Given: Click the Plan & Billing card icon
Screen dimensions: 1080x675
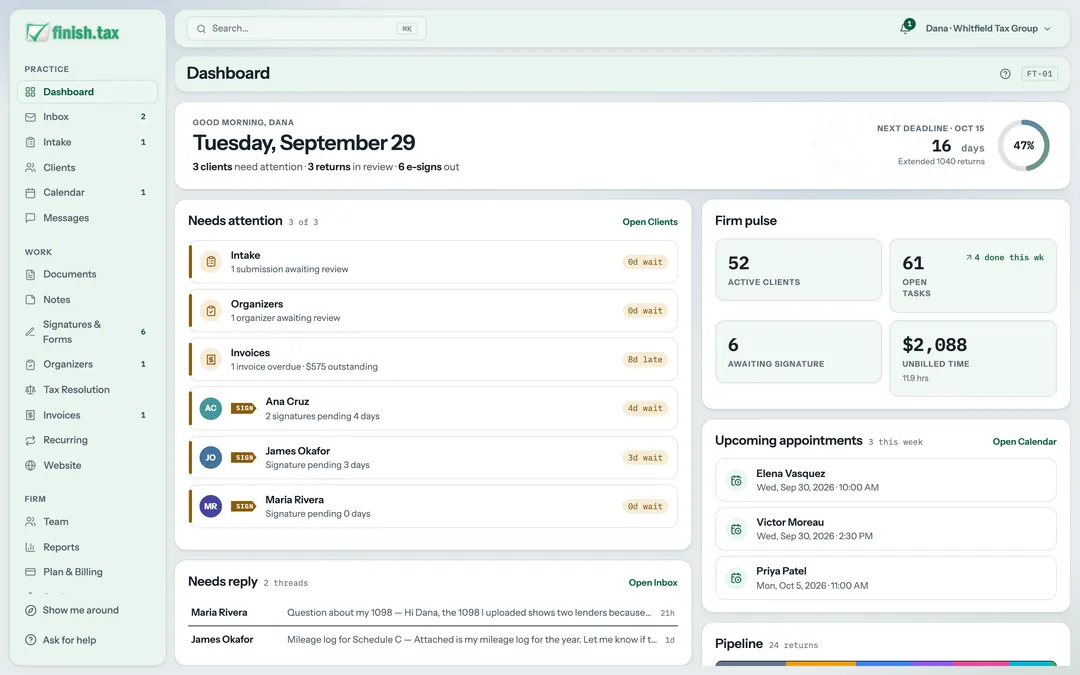Looking at the screenshot, I should coord(30,572).
